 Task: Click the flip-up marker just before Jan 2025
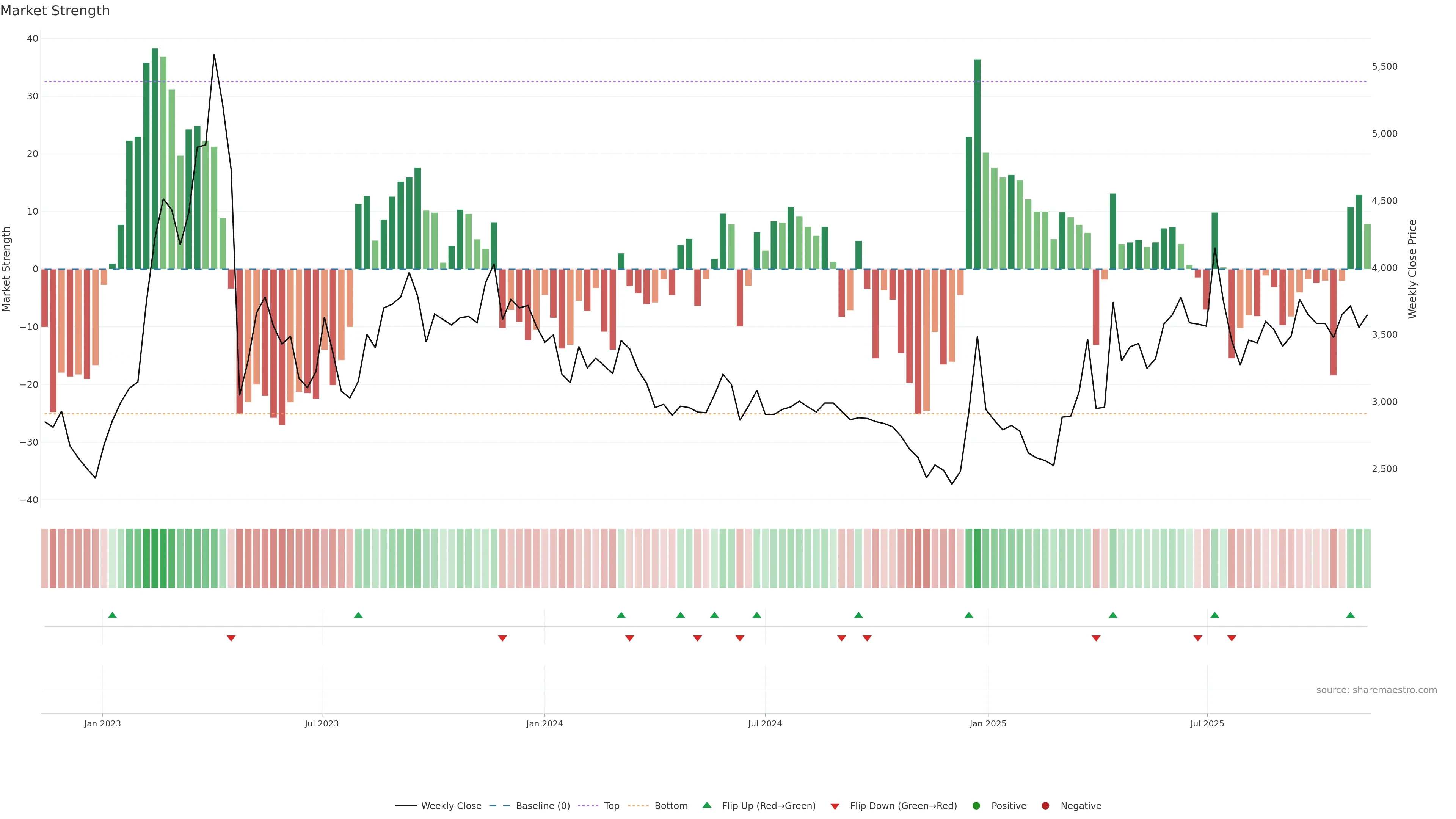pyautogui.click(x=969, y=615)
